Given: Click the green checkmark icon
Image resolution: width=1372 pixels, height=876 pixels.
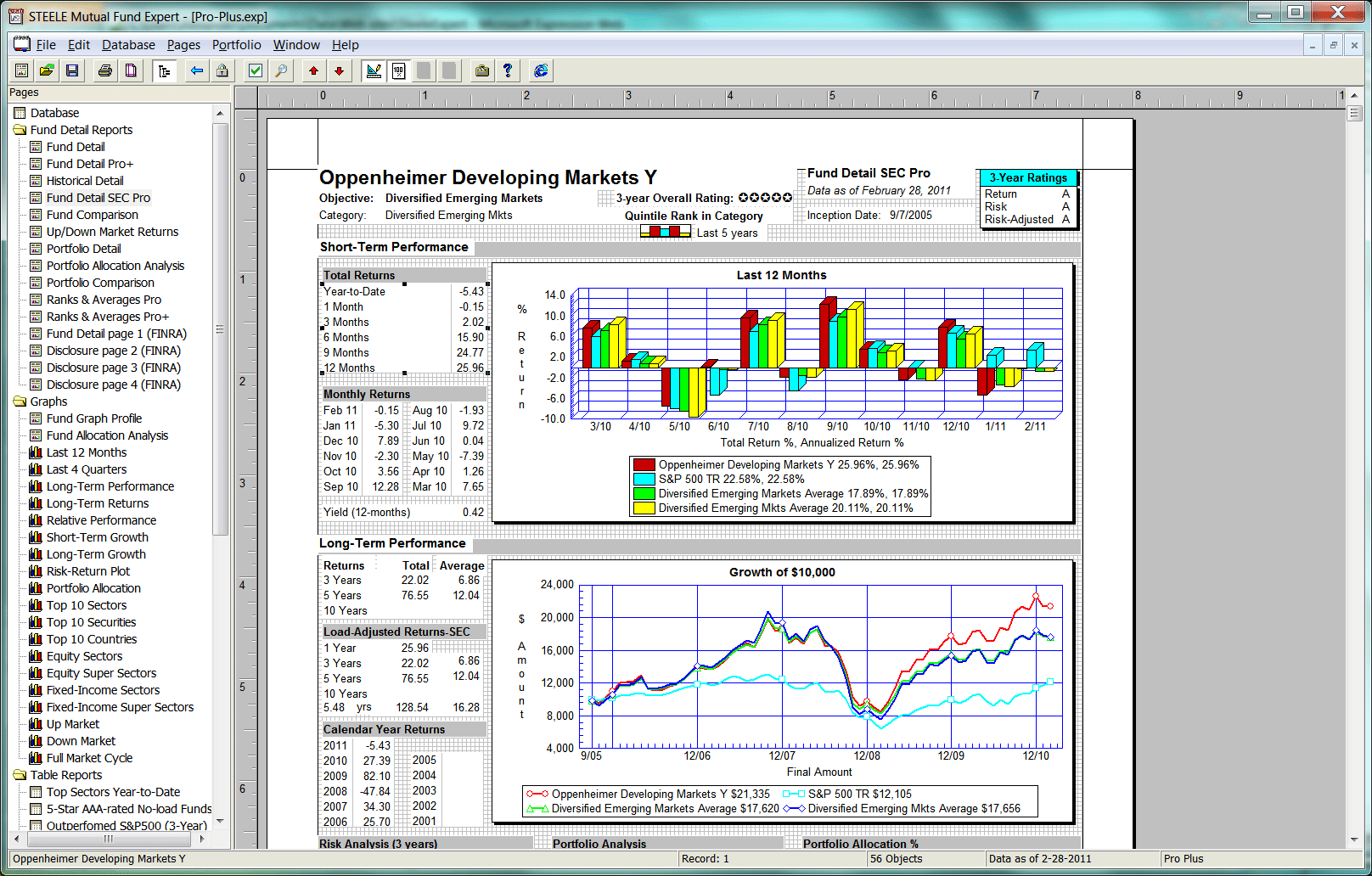Looking at the screenshot, I should (x=256, y=71).
